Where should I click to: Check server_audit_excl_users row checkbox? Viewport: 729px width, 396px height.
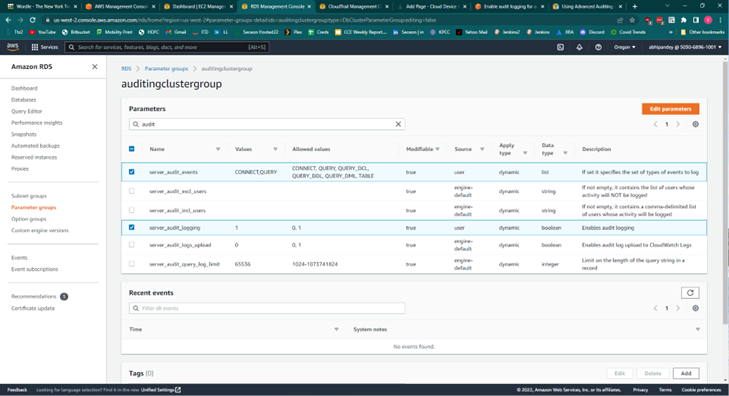point(132,191)
